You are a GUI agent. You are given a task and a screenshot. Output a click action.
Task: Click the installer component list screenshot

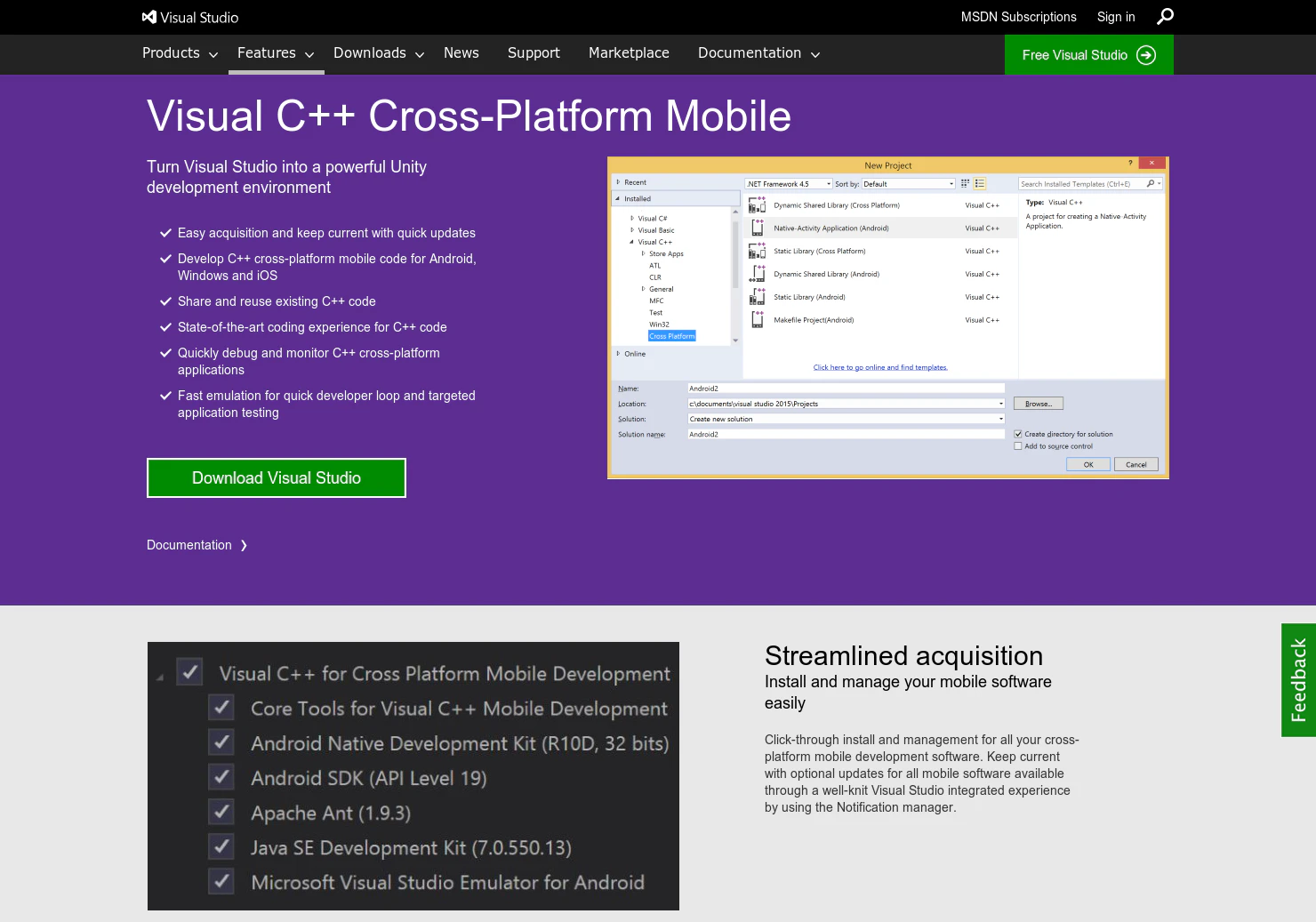413,776
